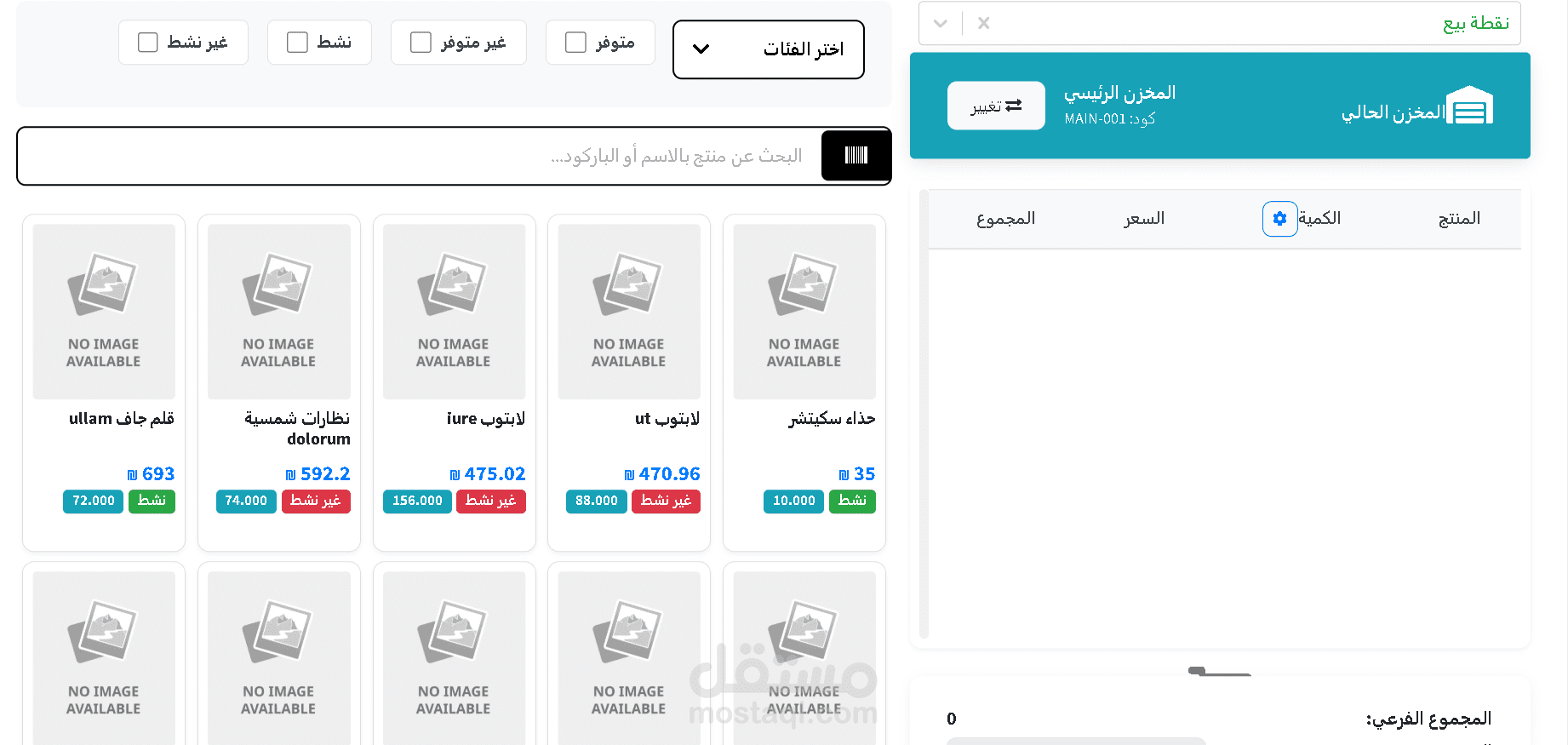Click the لابتوب iure product name

(485, 418)
